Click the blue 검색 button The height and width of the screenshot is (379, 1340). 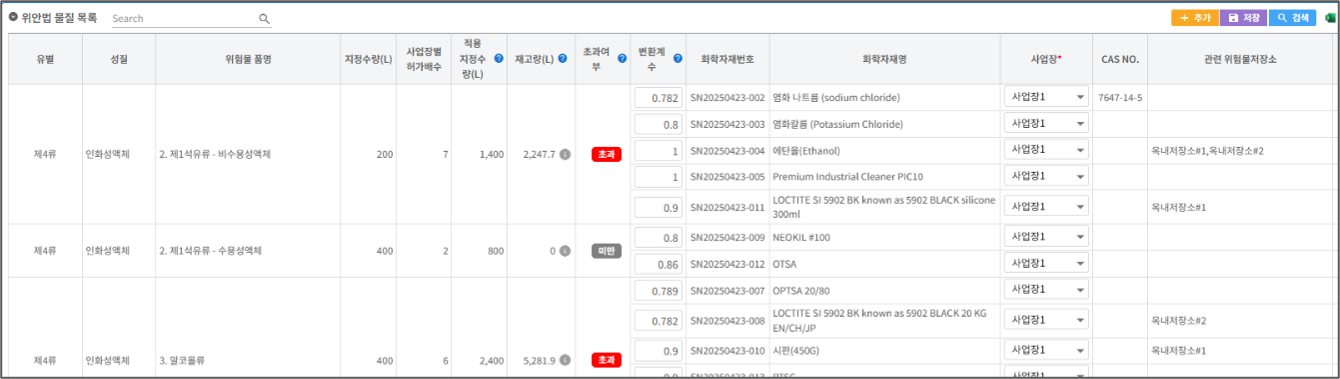coord(1293,18)
